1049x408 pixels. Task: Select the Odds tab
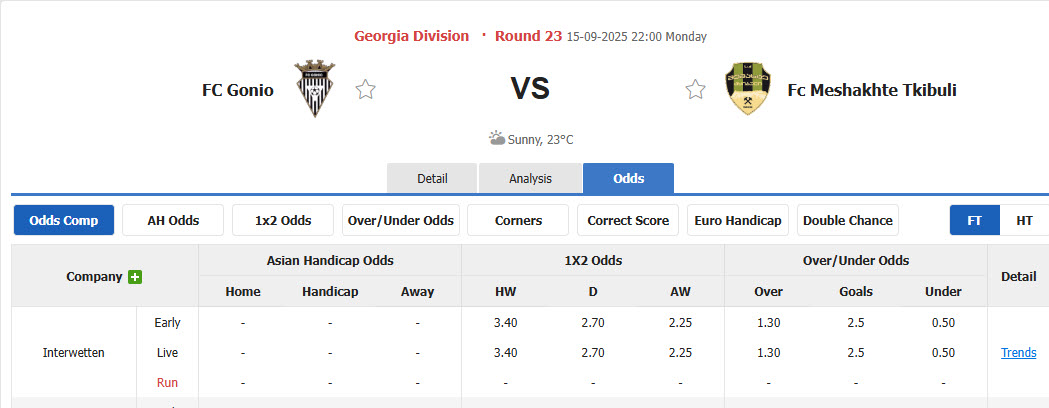tap(628, 178)
